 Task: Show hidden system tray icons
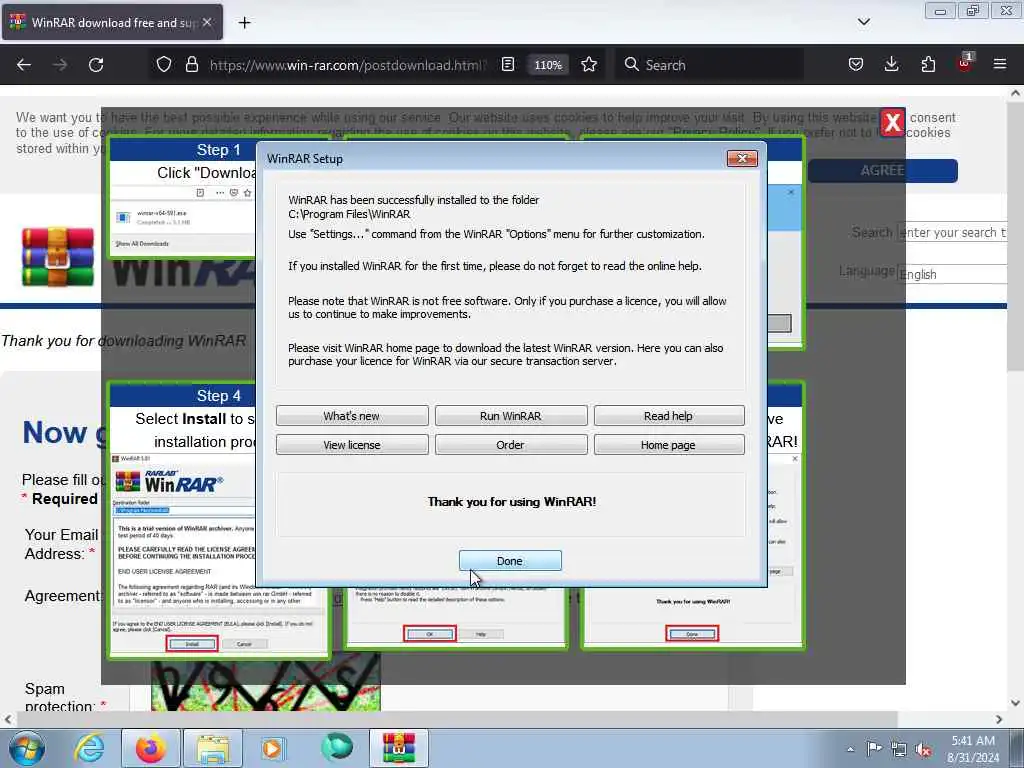[x=850, y=750]
